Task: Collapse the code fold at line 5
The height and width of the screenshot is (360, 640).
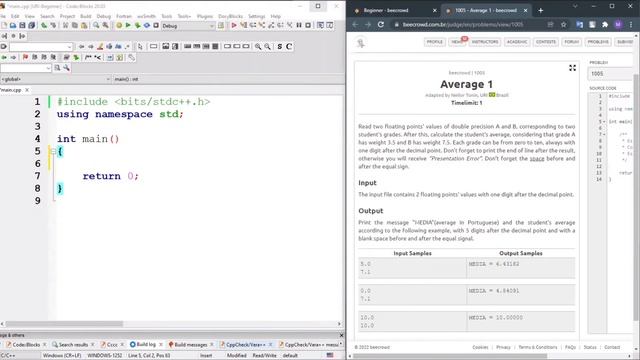Action: 53,151
